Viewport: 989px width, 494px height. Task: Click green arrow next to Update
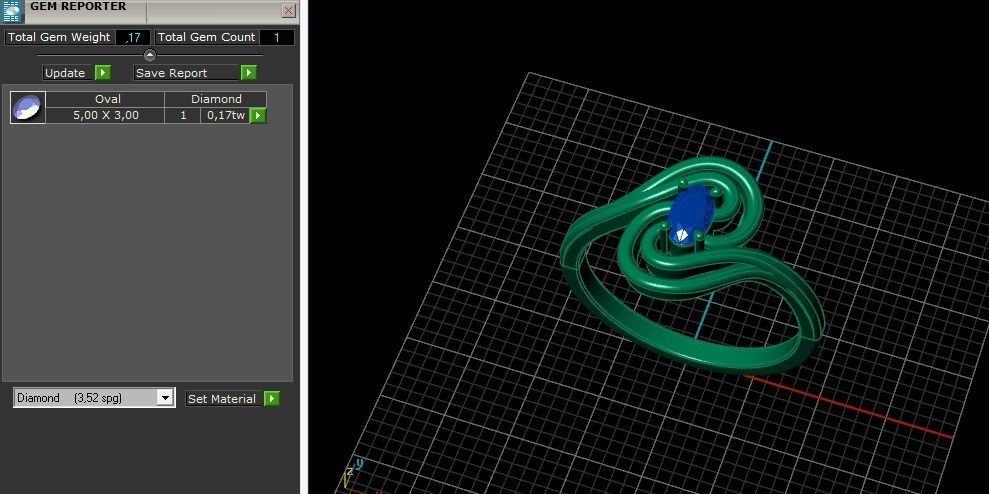tap(103, 73)
